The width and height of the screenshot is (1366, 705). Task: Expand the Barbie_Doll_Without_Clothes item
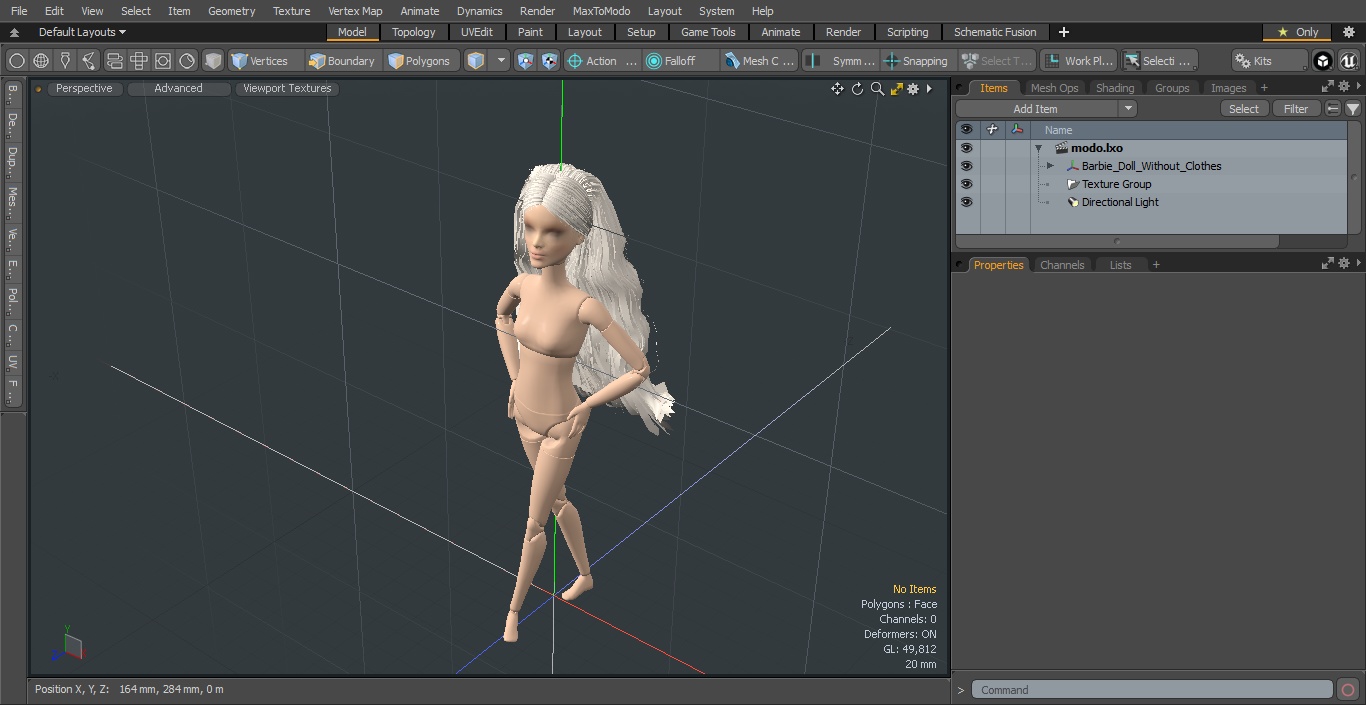[1050, 166]
